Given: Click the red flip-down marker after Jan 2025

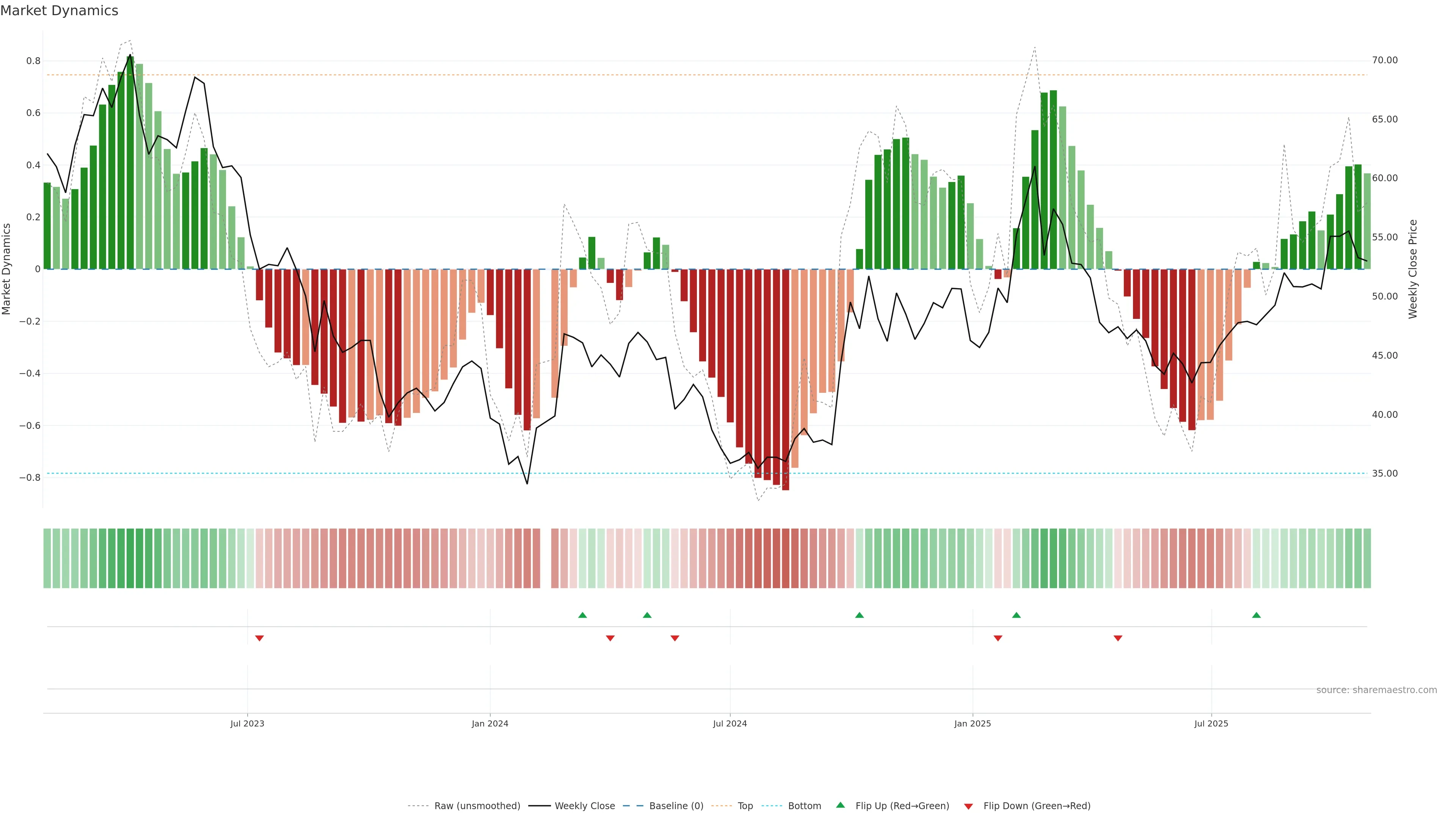Looking at the screenshot, I should tap(998, 638).
